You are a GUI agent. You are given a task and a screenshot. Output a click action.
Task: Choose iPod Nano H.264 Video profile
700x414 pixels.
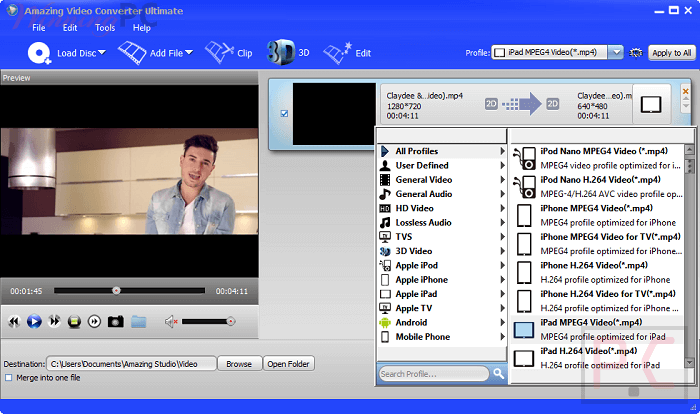[597, 187]
